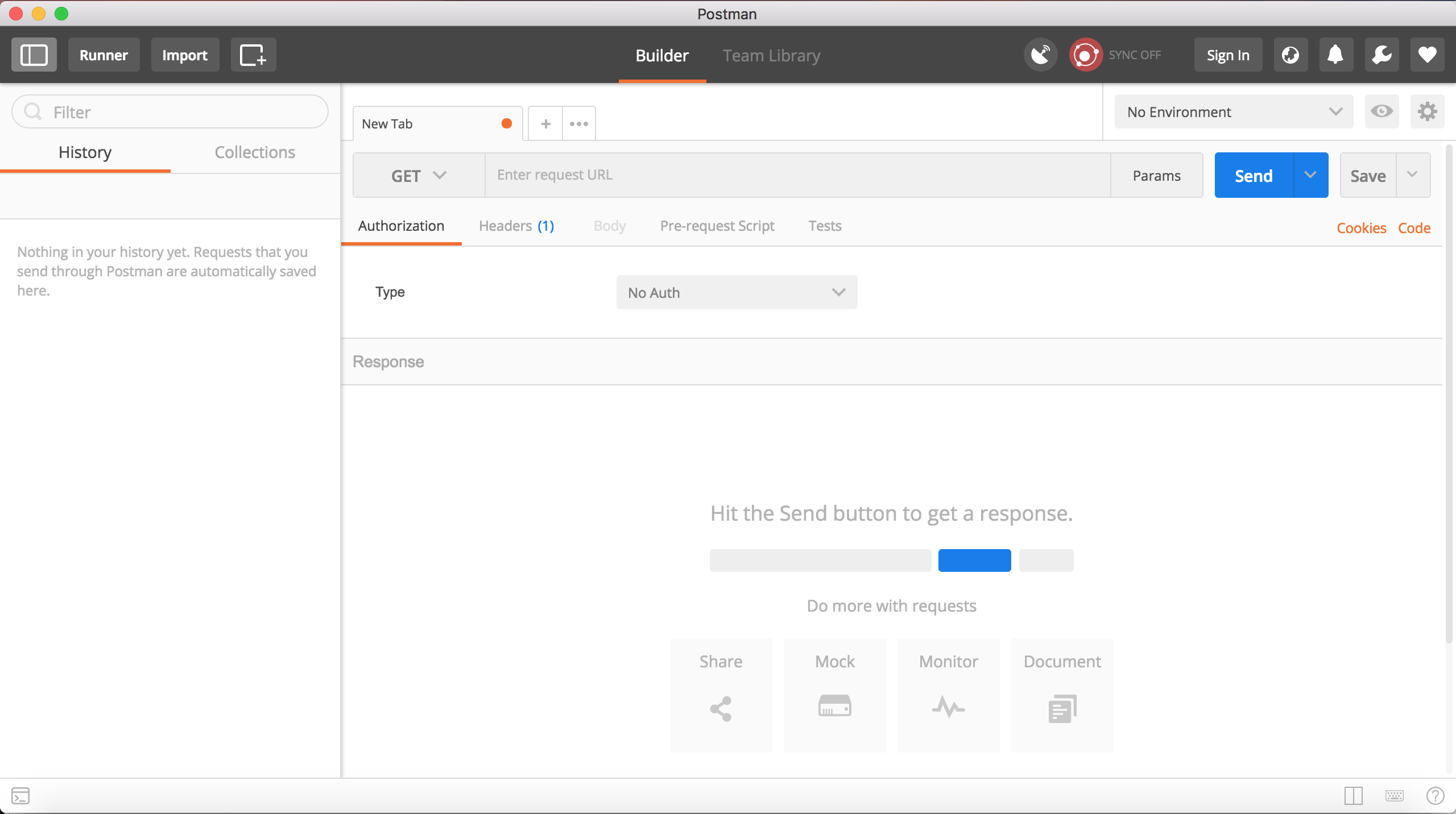The width and height of the screenshot is (1456, 814).
Task: Open notifications bell icon
Action: click(1336, 55)
